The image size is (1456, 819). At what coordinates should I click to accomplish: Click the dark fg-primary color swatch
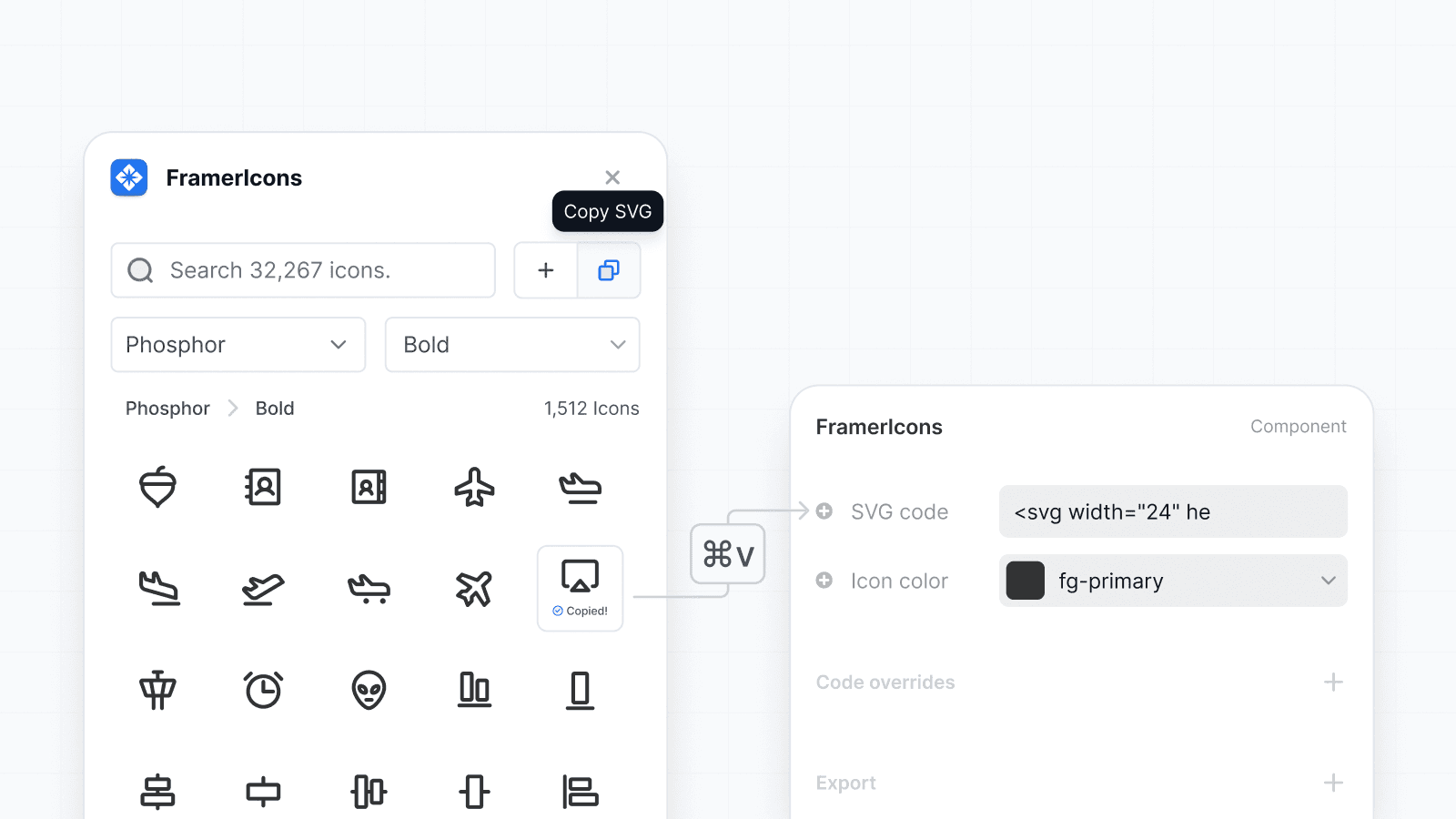point(1026,581)
